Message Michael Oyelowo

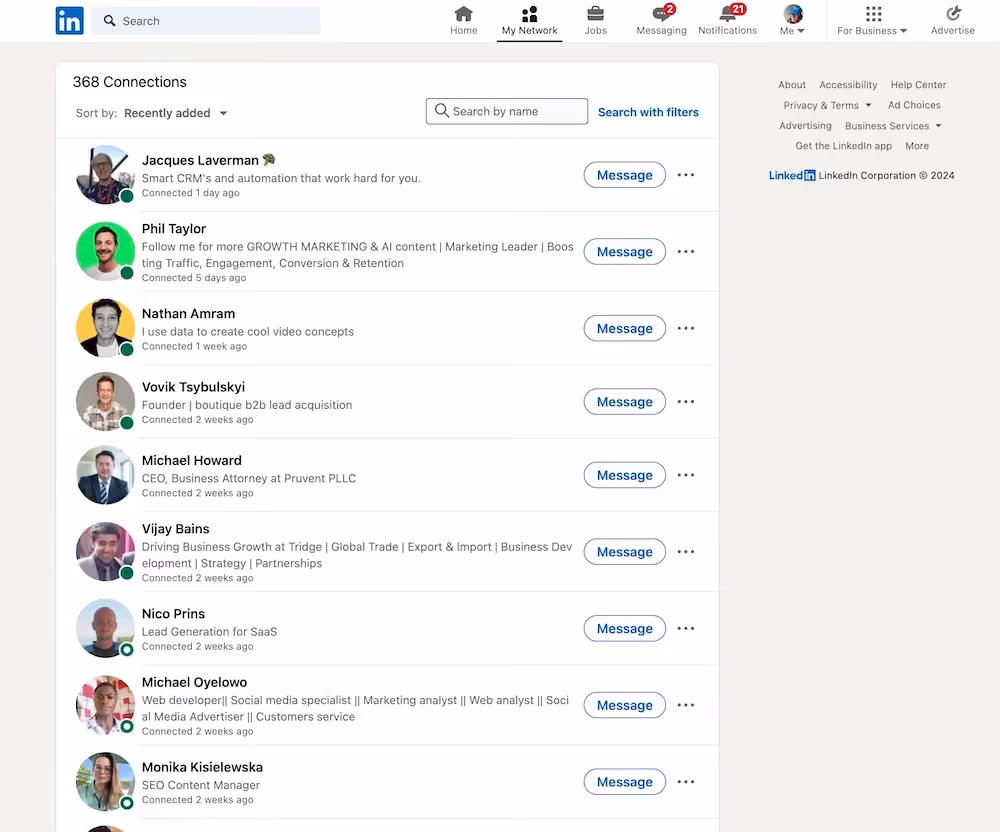tap(624, 705)
